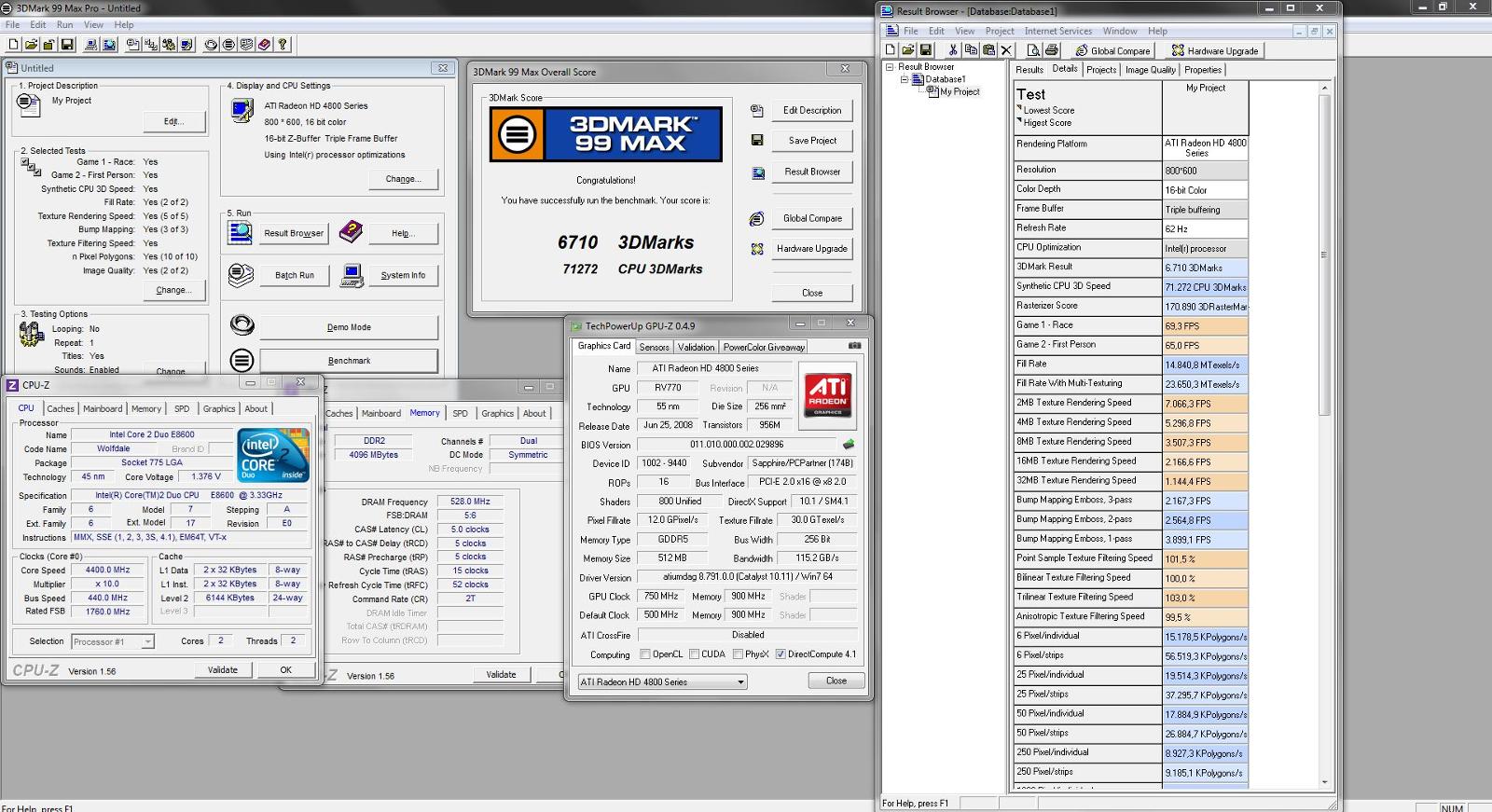
Task: Click the purple help book toolbar icon
Action: [x=264, y=44]
